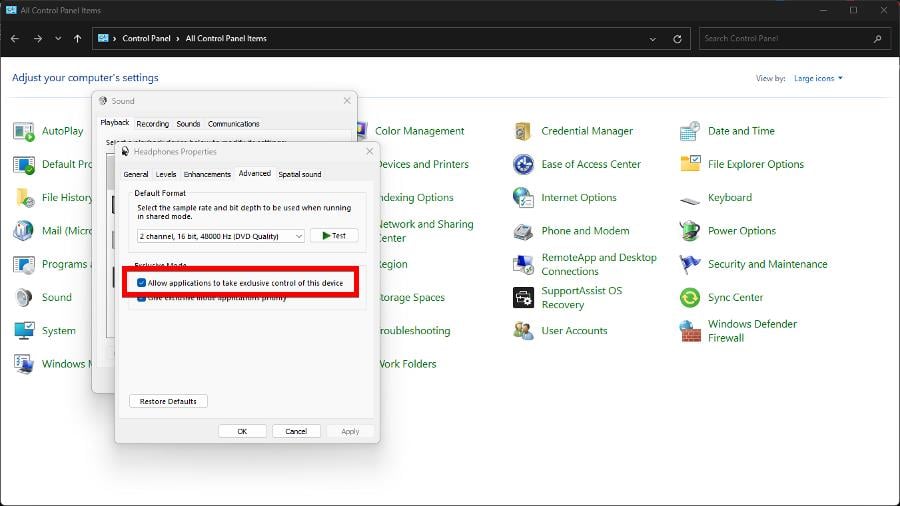Open the Color Management link
The height and width of the screenshot is (506, 900).
point(420,131)
